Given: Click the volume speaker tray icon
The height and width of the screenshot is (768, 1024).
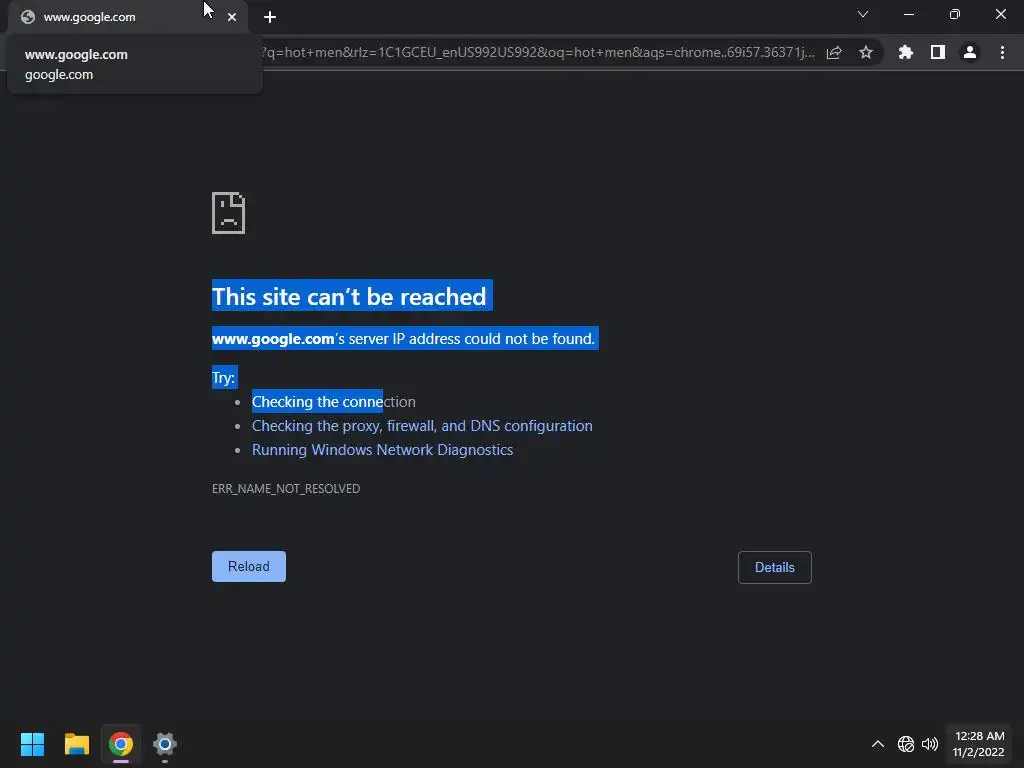Looking at the screenshot, I should [930, 744].
